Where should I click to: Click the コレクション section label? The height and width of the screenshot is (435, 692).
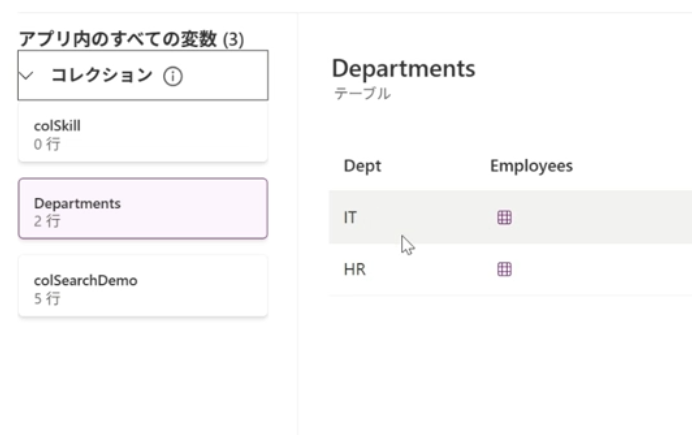tap(101, 76)
